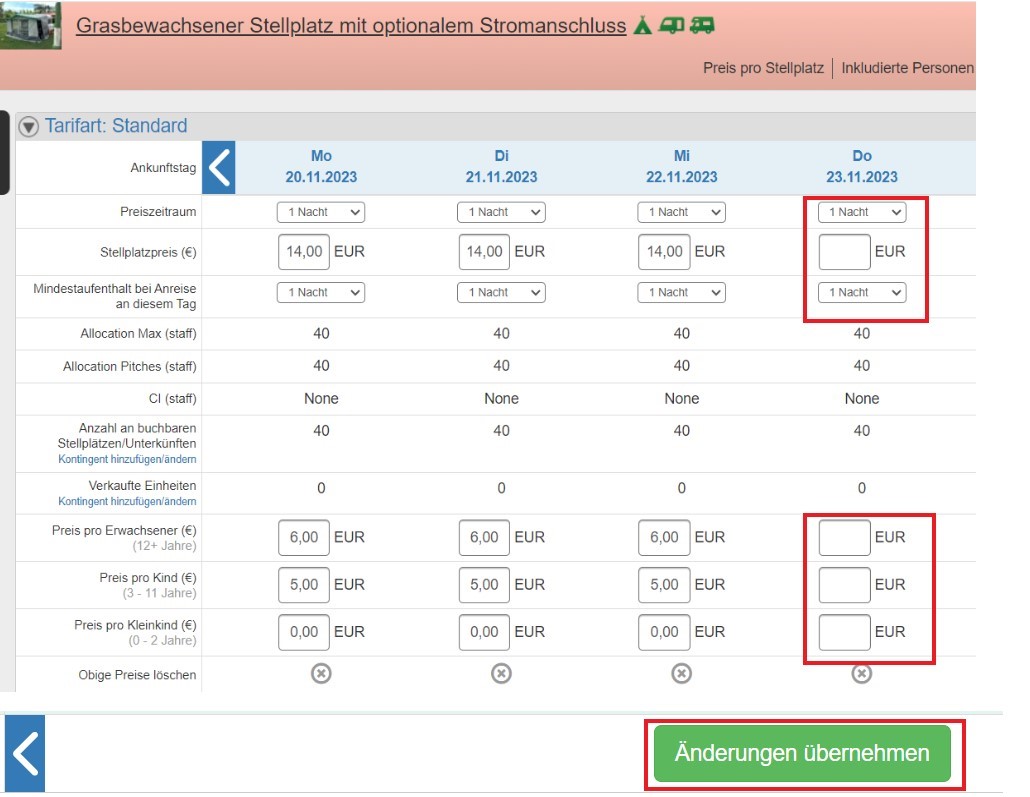The image size is (1030, 797).
Task: Click the Mi 22.11.2023 column header
Action: (x=681, y=166)
